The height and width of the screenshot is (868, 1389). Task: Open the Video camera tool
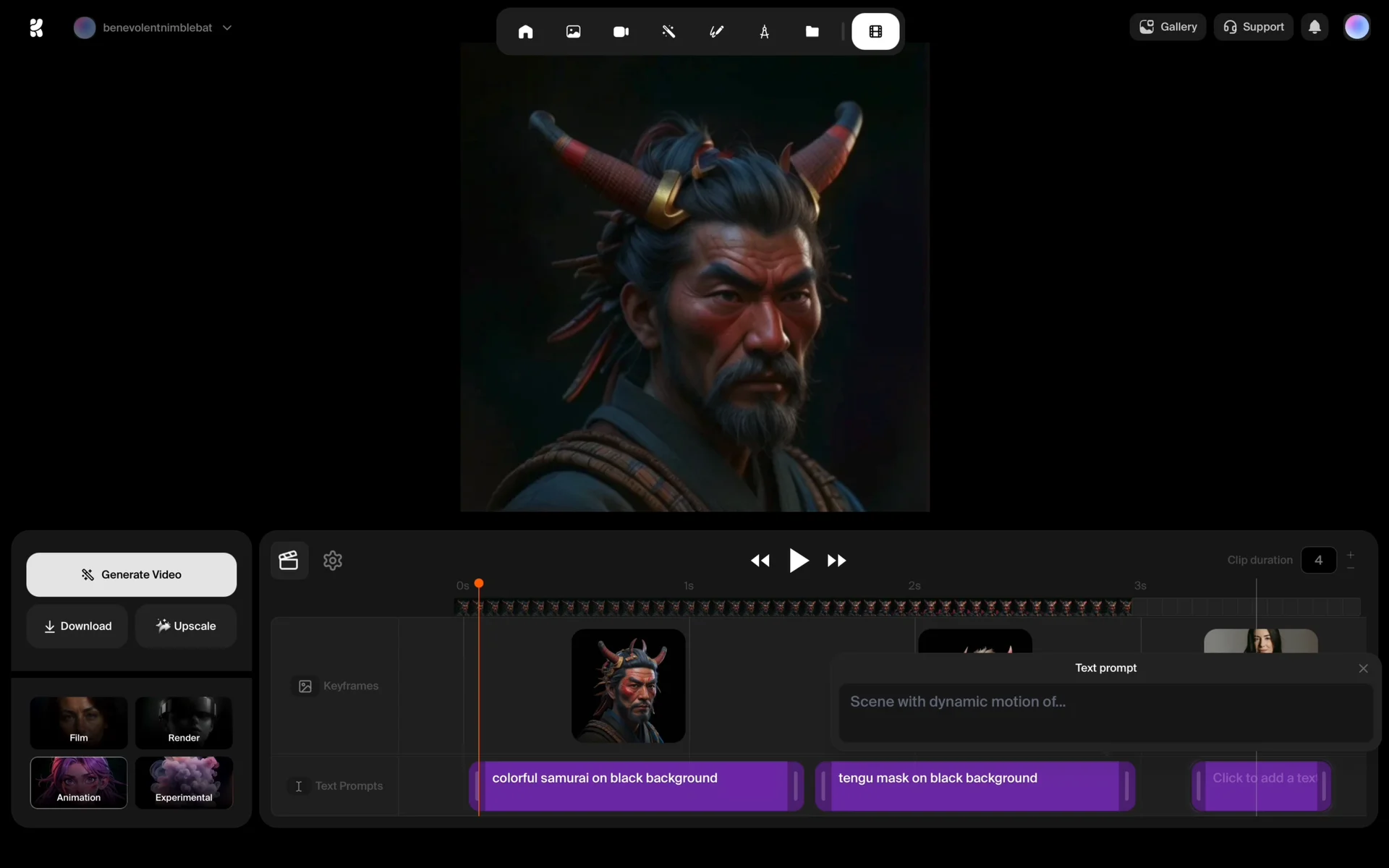coord(621,32)
